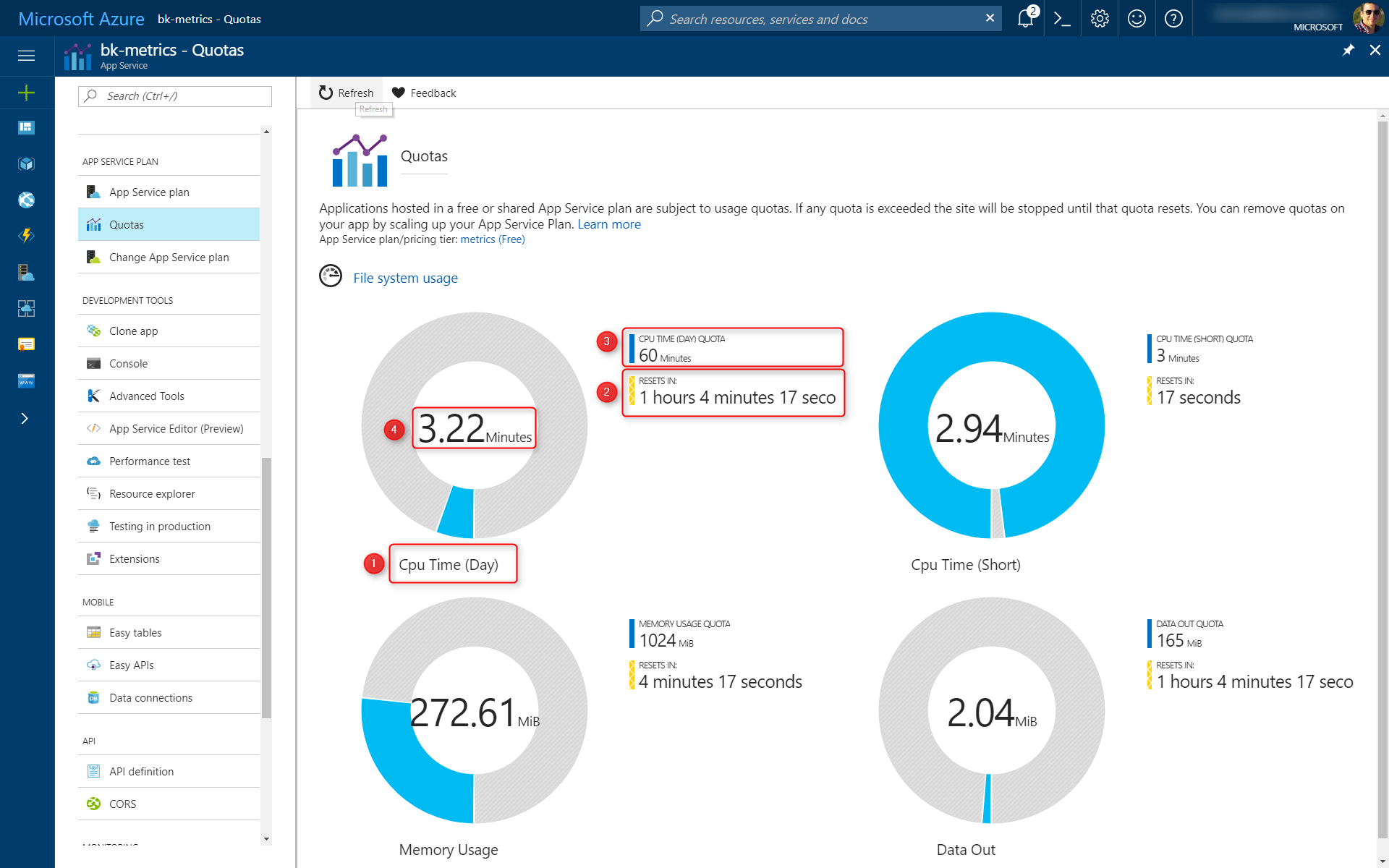This screenshot has width=1389, height=868.
Task: Click the File system usage label
Action: 405,278
